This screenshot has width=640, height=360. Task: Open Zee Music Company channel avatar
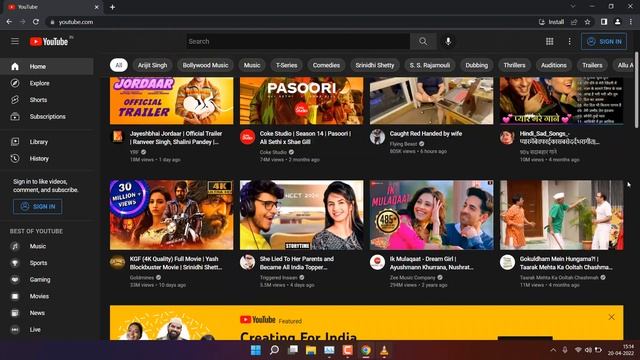[x=378, y=262]
